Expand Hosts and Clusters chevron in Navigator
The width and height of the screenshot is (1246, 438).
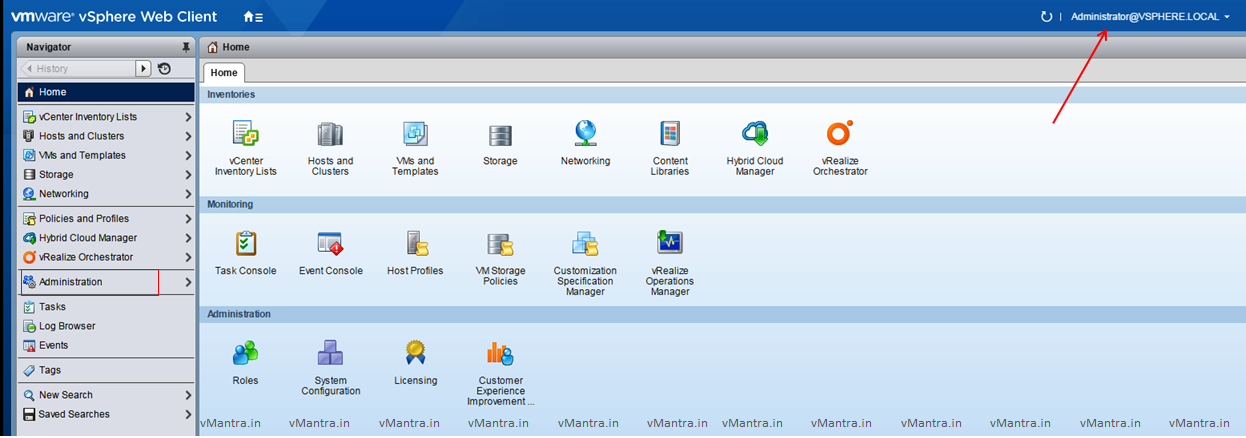[188, 136]
